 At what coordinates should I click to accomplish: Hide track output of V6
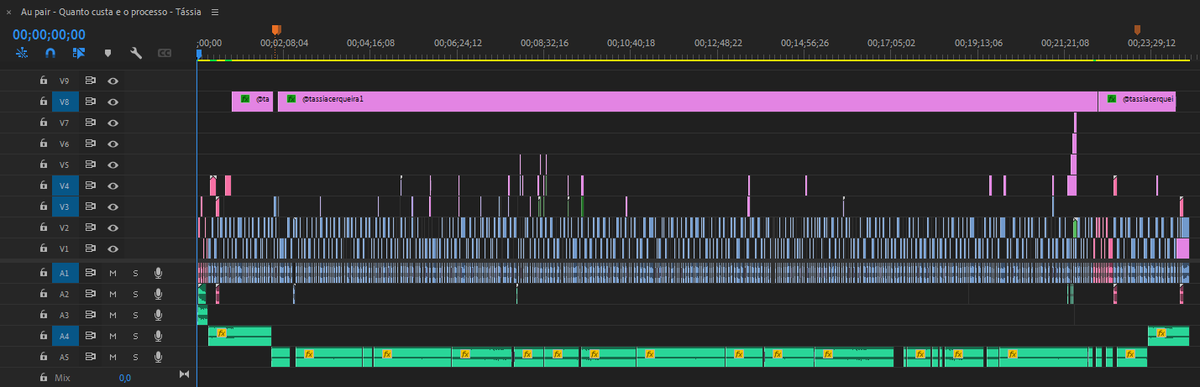pos(113,143)
